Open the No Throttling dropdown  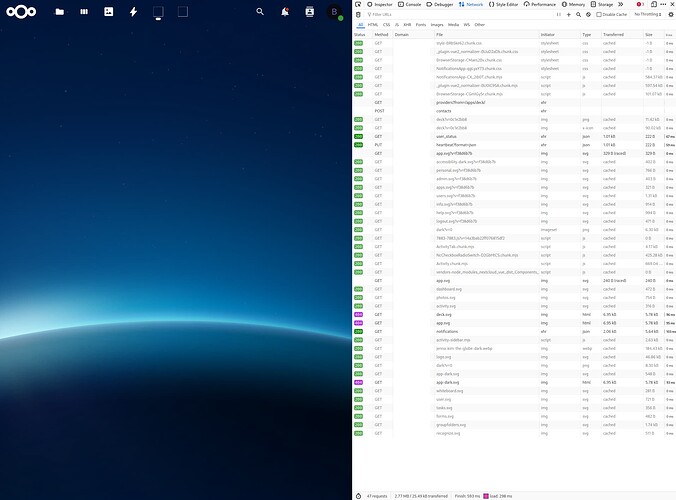coord(649,15)
